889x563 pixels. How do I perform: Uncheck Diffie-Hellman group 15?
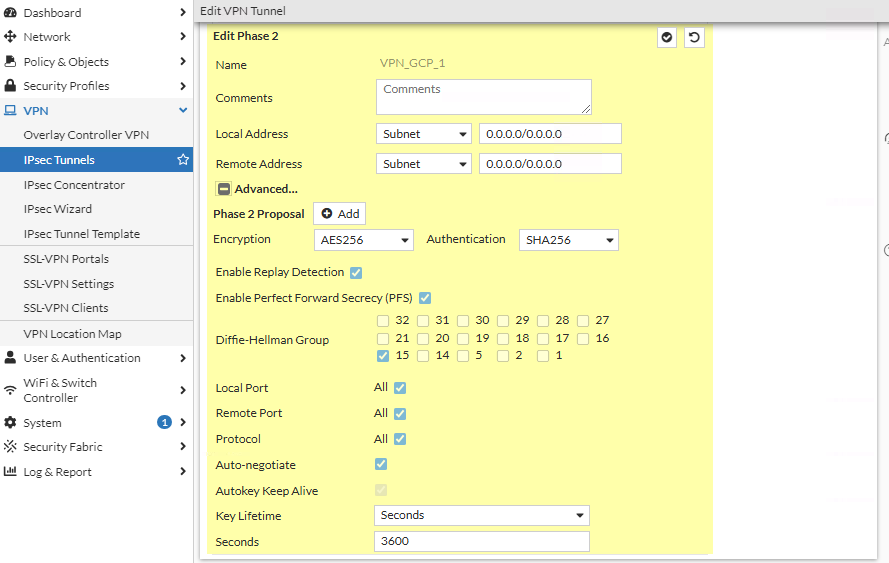pos(383,356)
